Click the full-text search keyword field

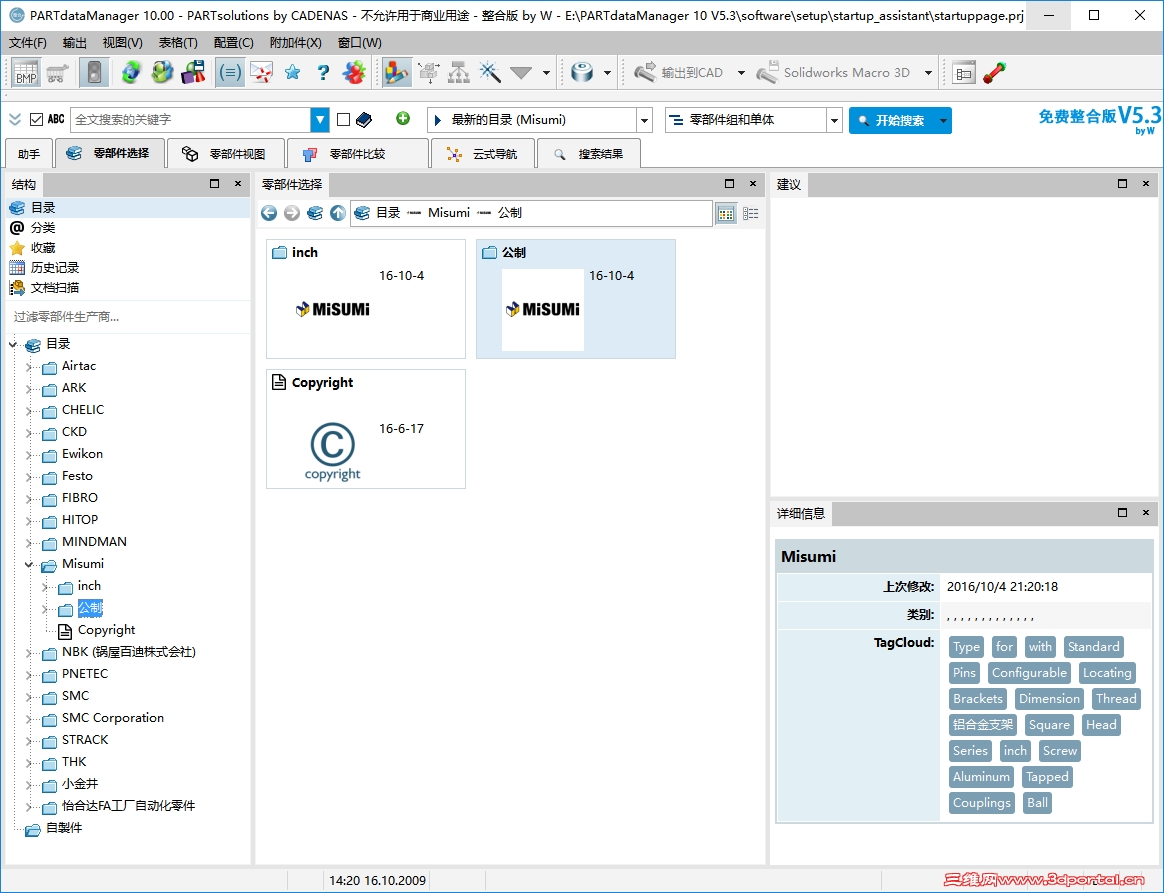click(190, 120)
